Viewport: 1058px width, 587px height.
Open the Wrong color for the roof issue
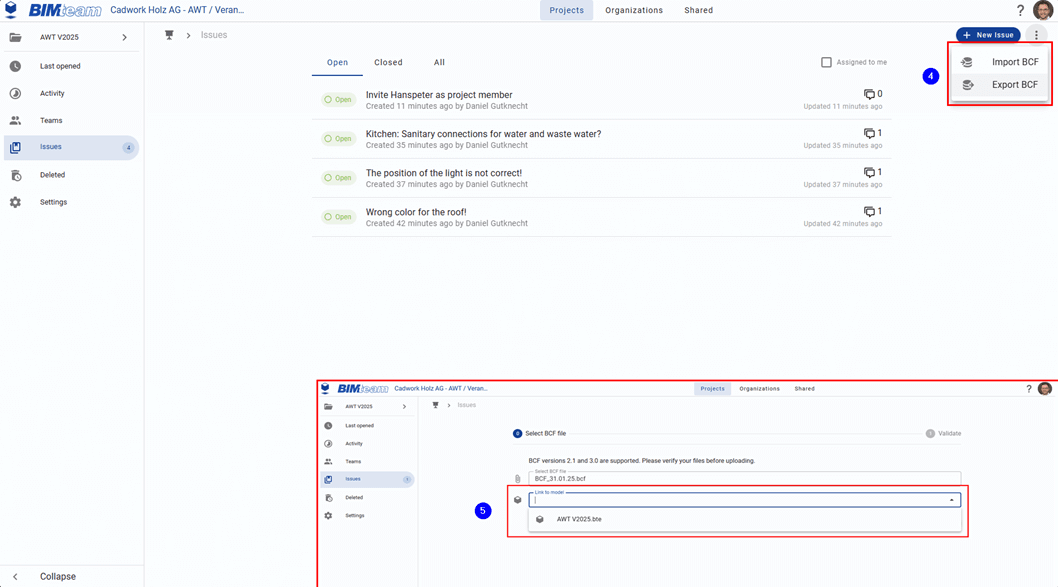(416, 212)
